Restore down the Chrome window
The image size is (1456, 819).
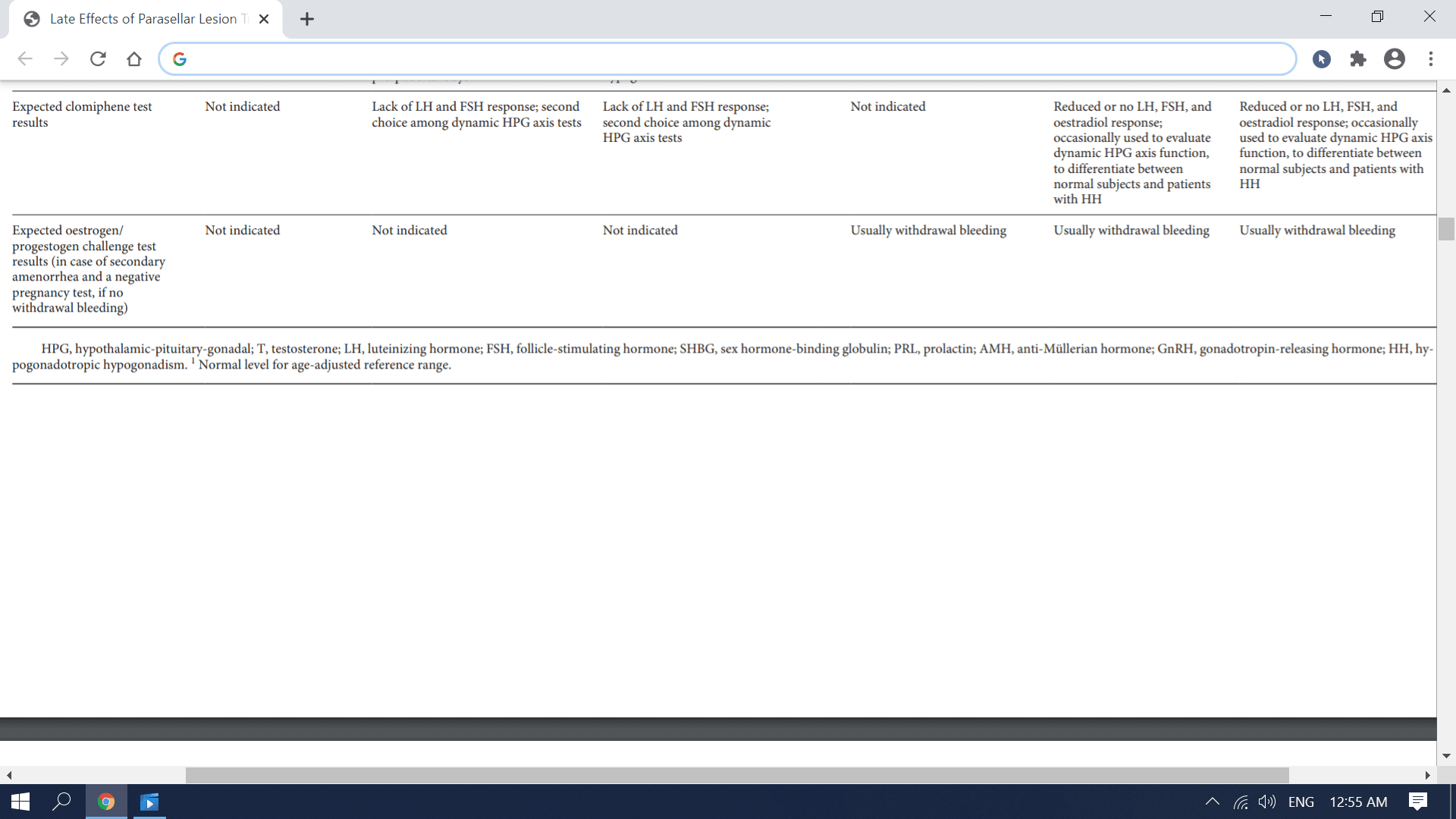click(1377, 16)
